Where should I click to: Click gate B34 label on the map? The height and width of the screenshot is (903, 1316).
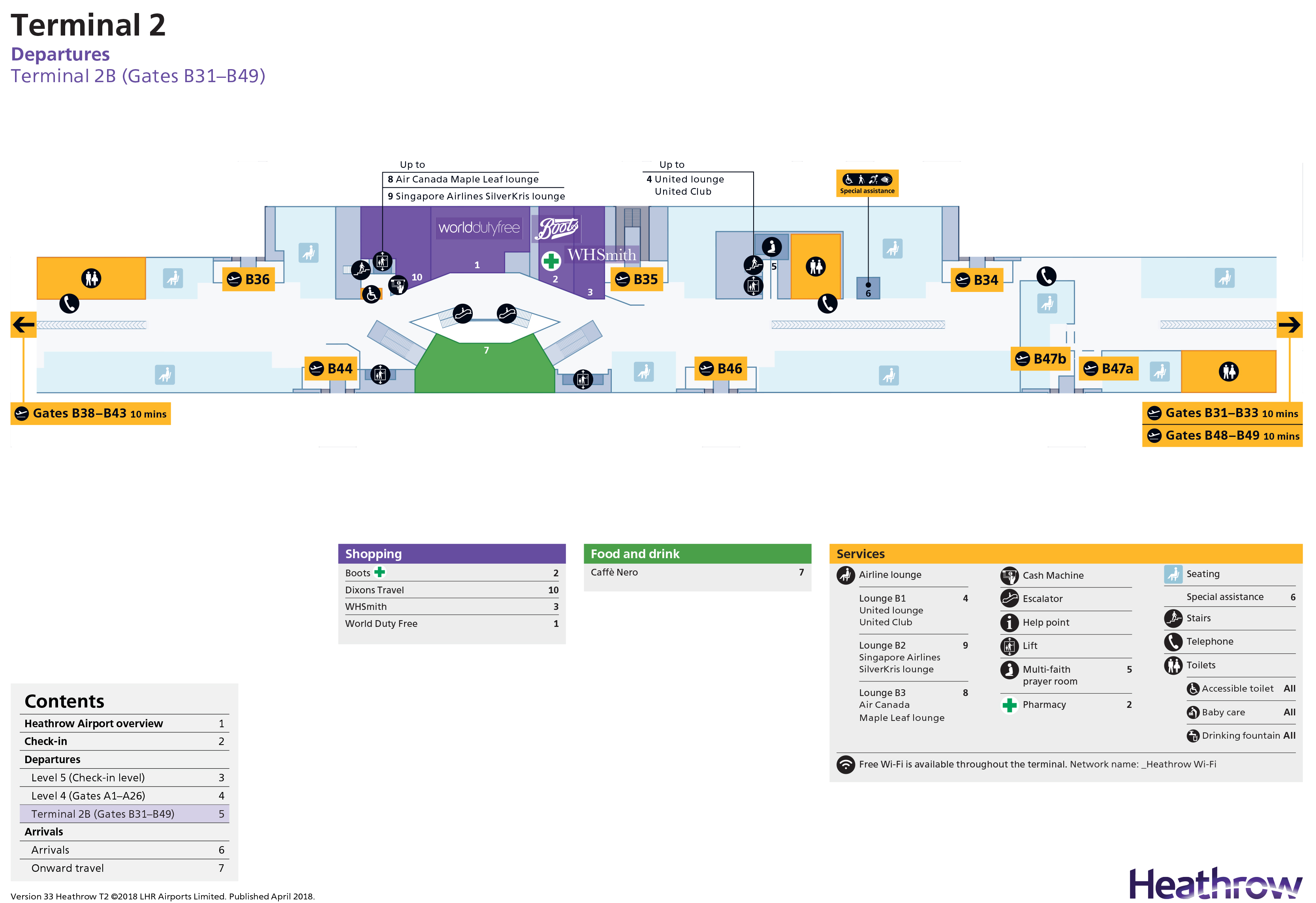[977, 280]
